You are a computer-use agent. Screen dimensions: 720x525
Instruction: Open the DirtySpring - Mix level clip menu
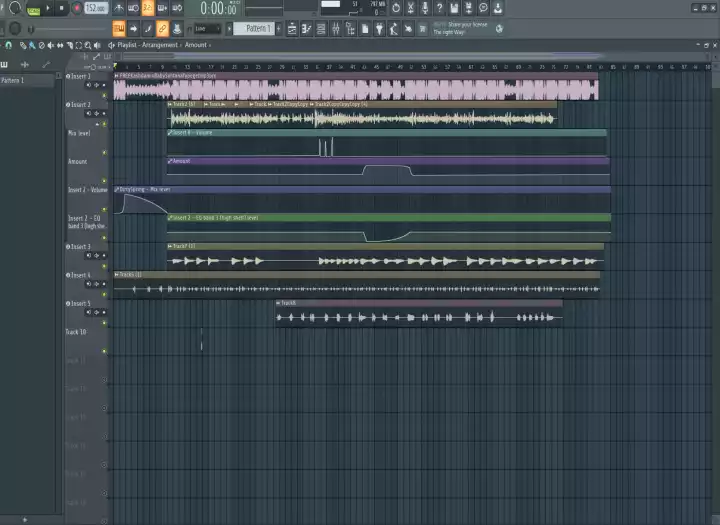[117, 189]
